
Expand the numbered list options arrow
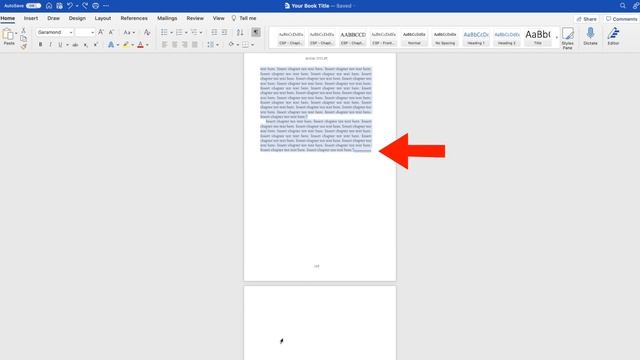pyautogui.click(x=186, y=33)
